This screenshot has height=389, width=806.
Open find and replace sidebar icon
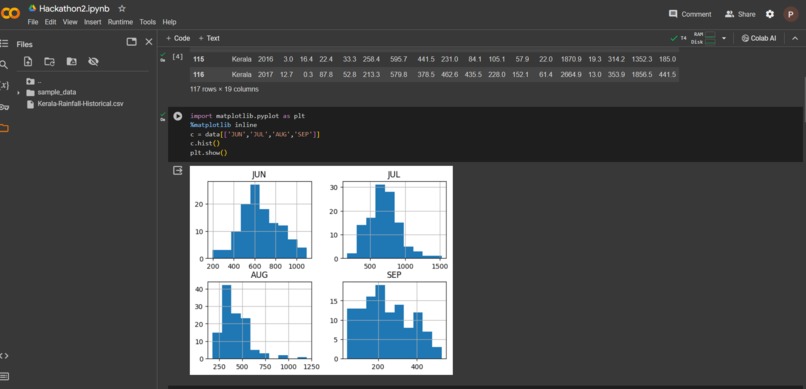tap(4, 65)
